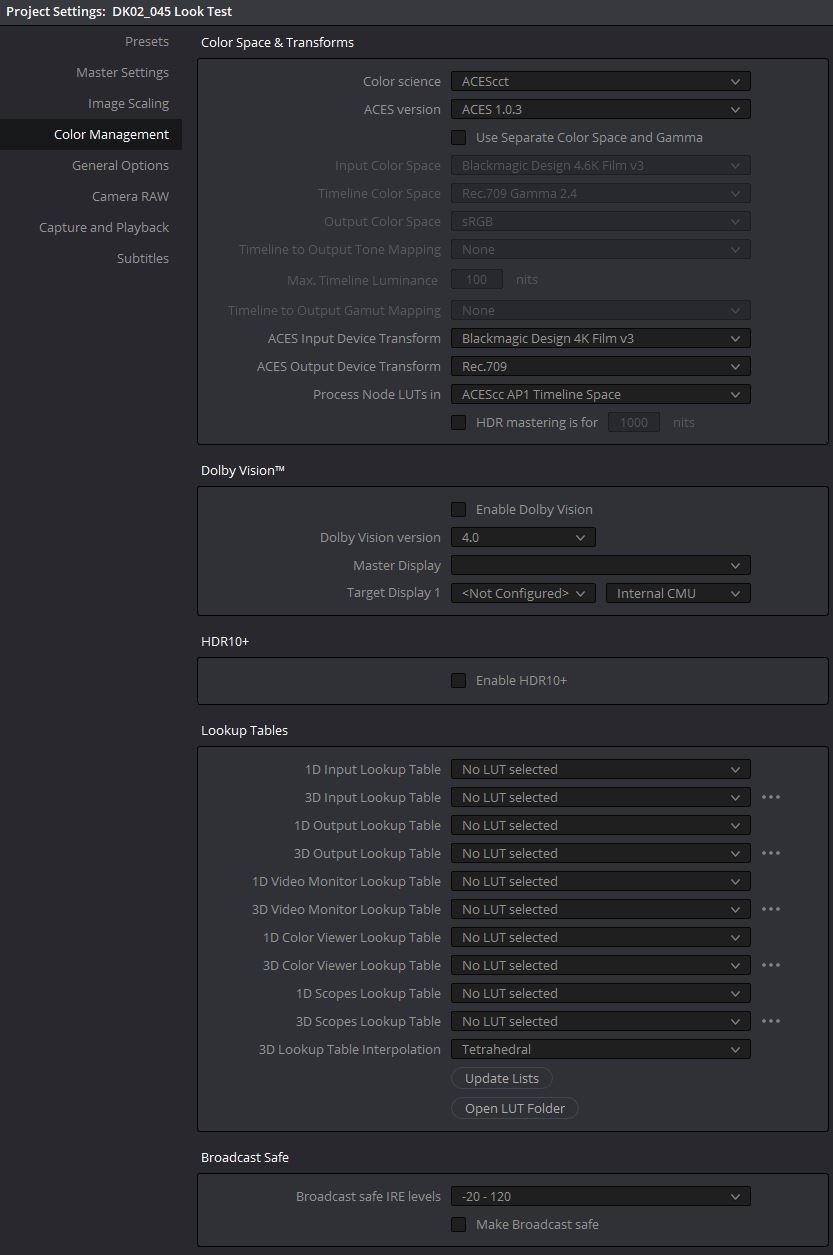
Task: Open 3D Scopes Lookup Table dropdown
Action: [600, 1021]
